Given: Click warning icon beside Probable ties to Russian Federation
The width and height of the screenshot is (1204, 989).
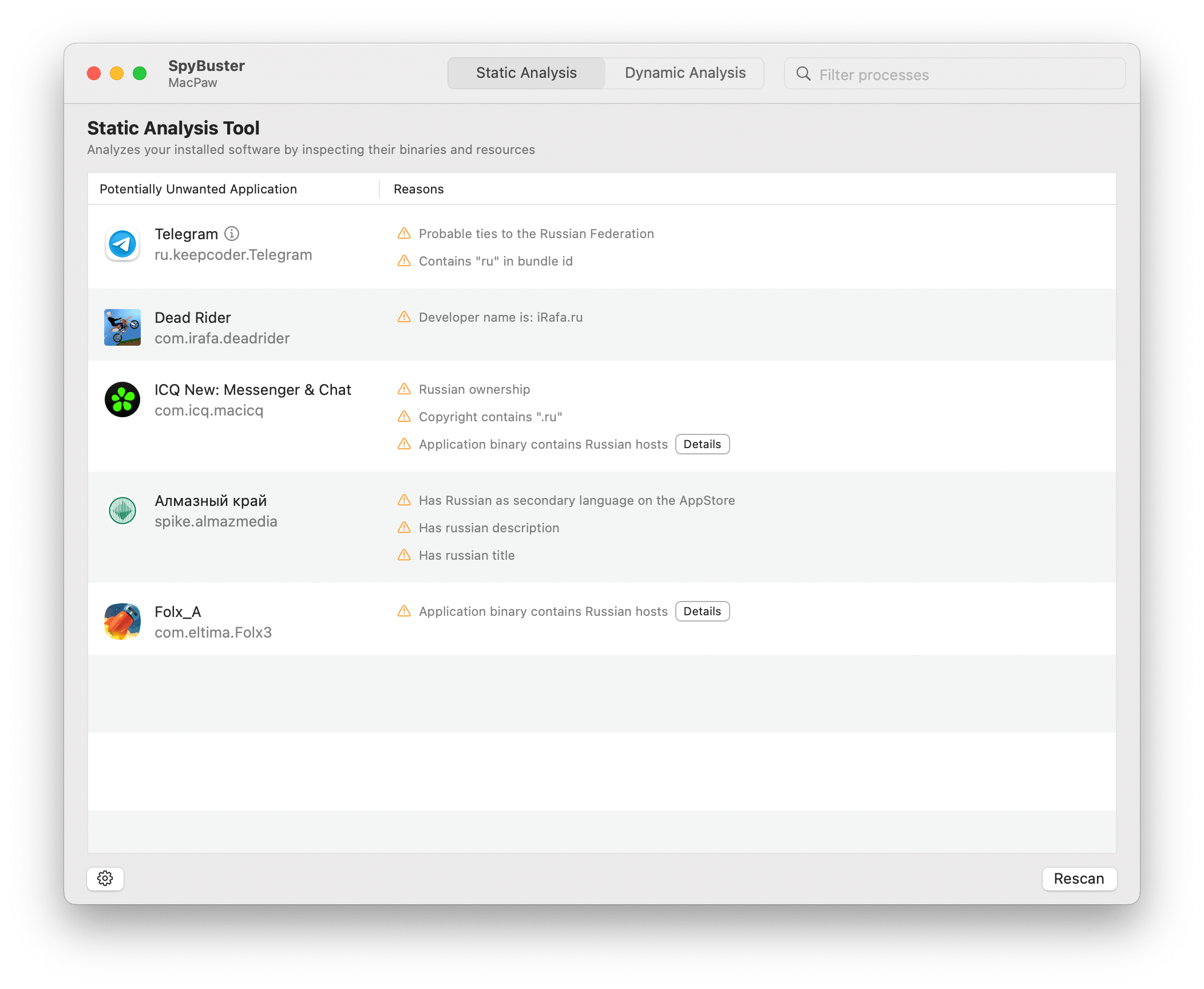Looking at the screenshot, I should [404, 234].
